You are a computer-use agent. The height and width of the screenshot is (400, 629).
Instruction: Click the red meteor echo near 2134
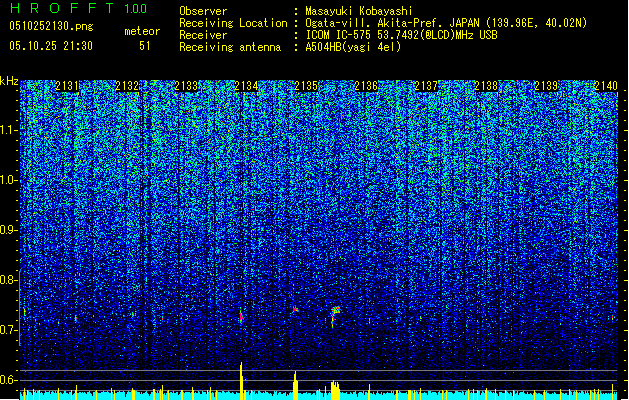click(241, 317)
